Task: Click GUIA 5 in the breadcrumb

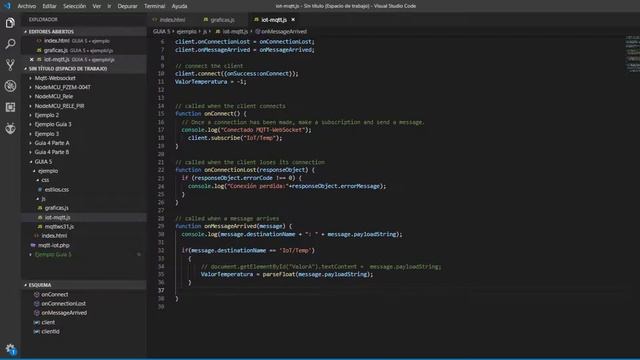Action: point(161,31)
